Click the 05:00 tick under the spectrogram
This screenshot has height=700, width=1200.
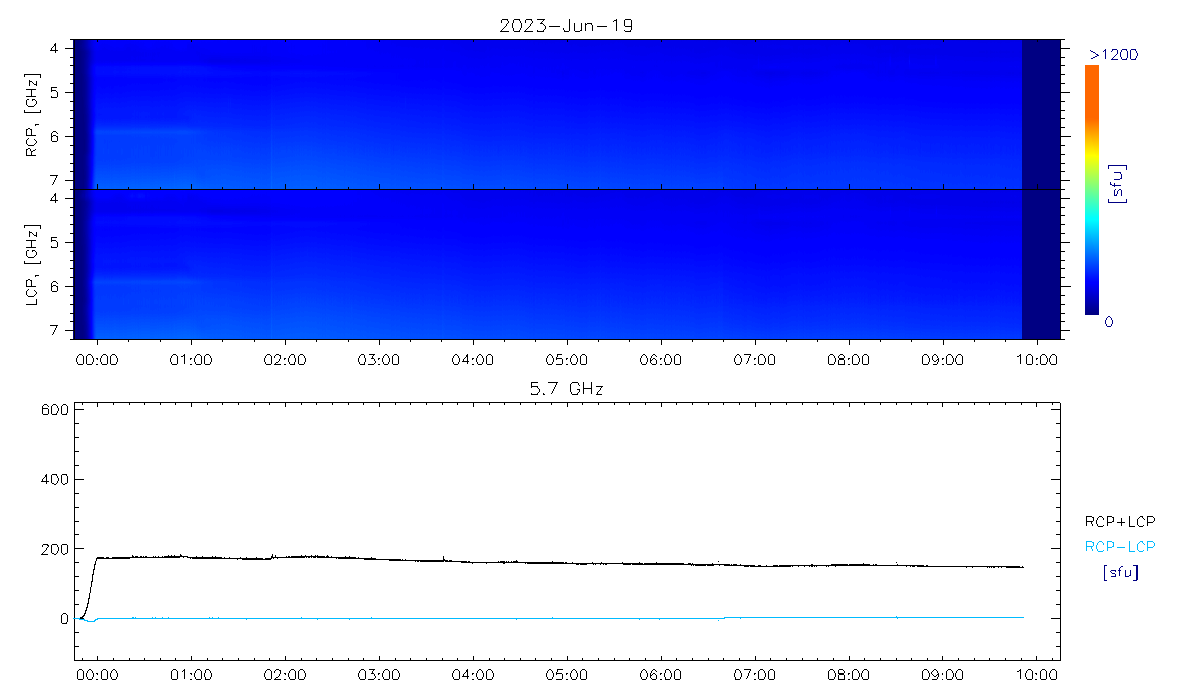coord(566,359)
